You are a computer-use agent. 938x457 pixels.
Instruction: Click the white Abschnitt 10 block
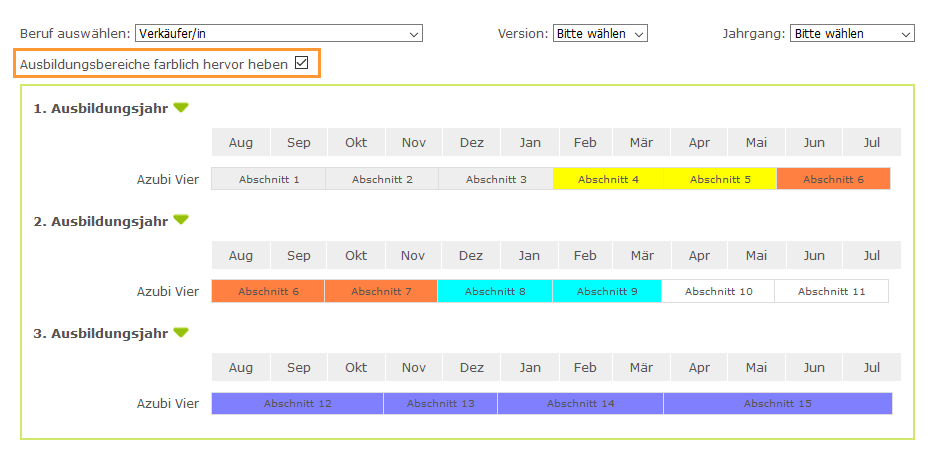pos(718,292)
